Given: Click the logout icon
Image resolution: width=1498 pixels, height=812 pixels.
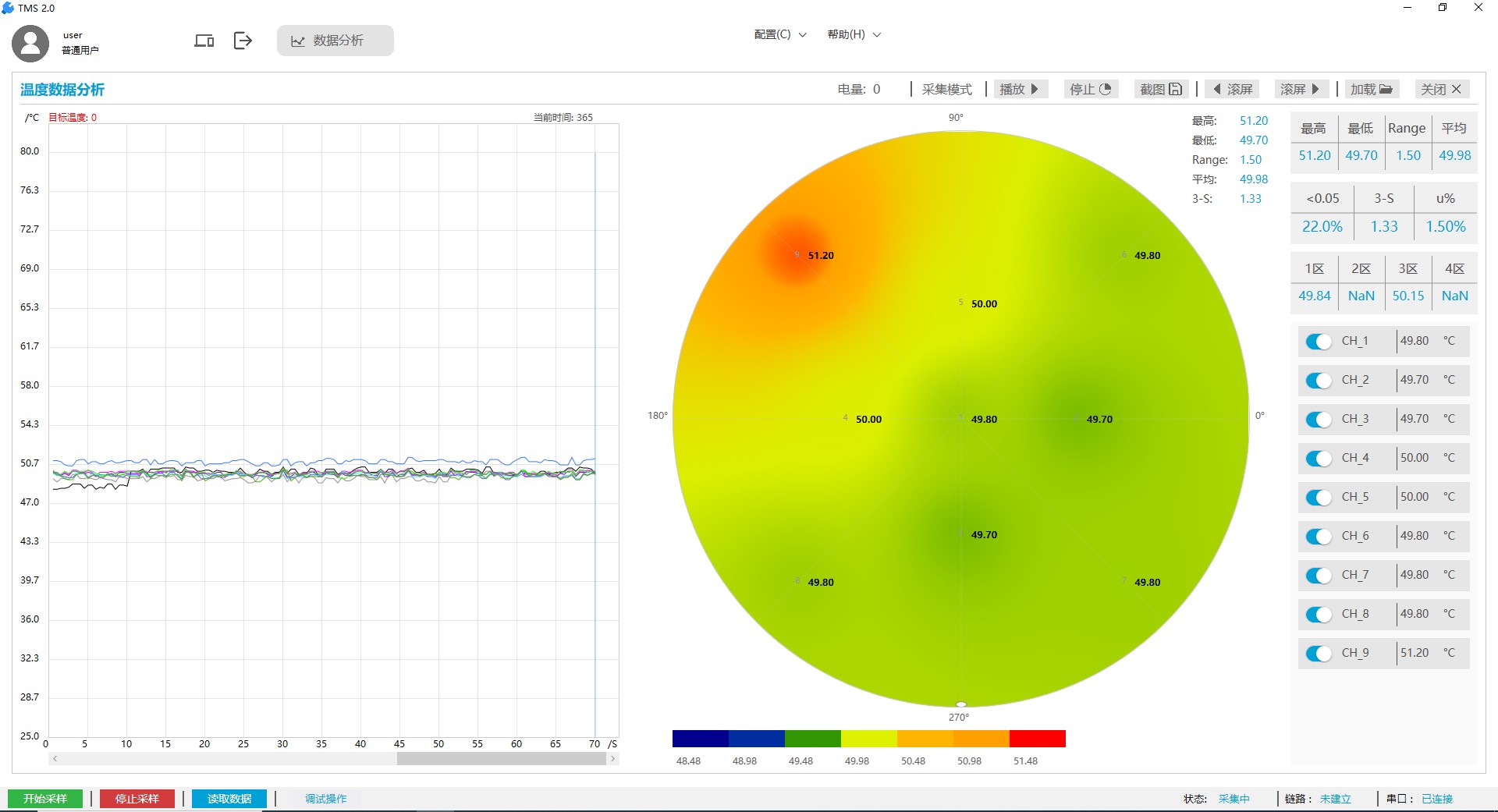Looking at the screenshot, I should (243, 41).
